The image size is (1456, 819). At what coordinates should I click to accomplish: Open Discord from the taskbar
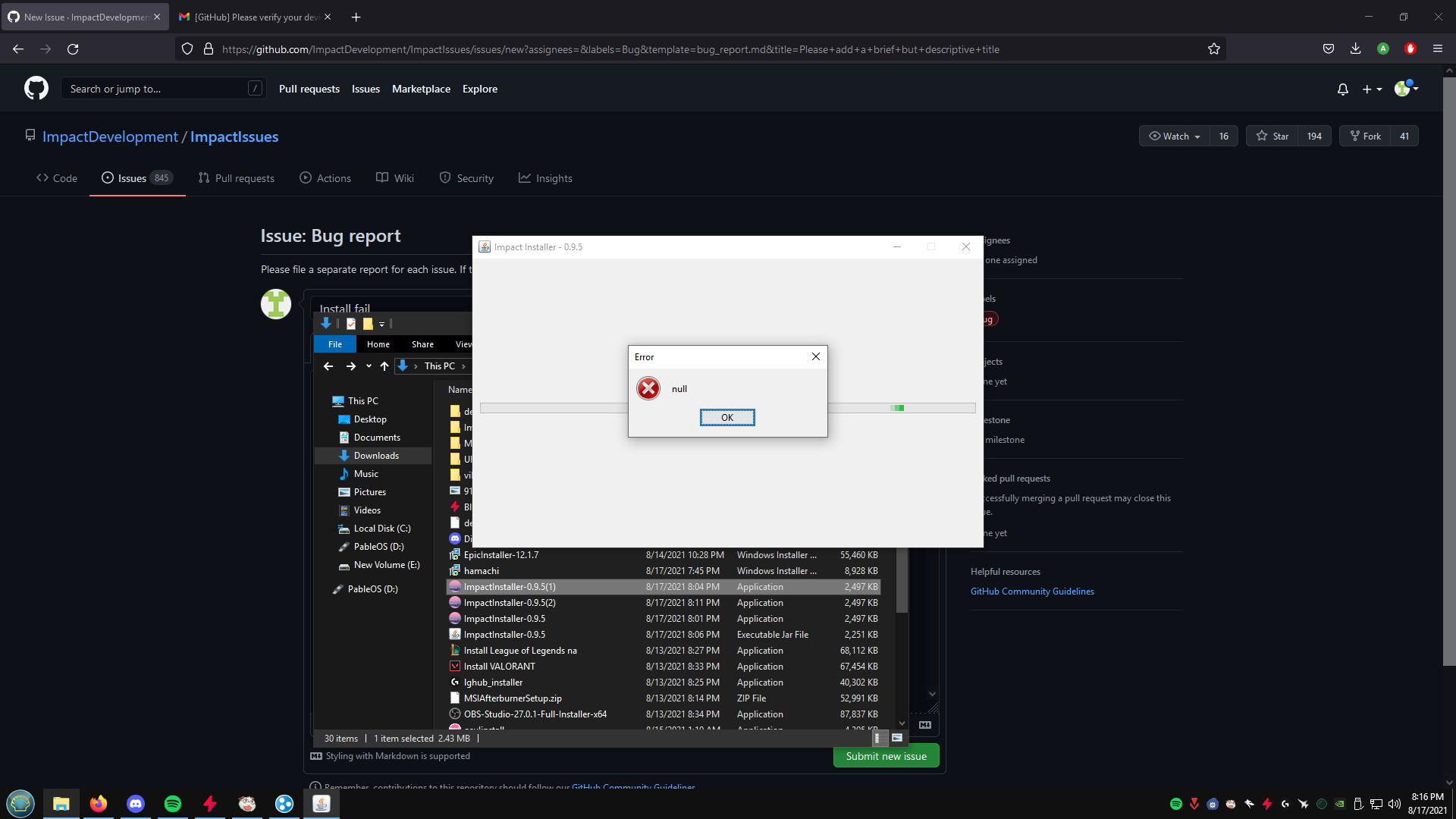[135, 804]
